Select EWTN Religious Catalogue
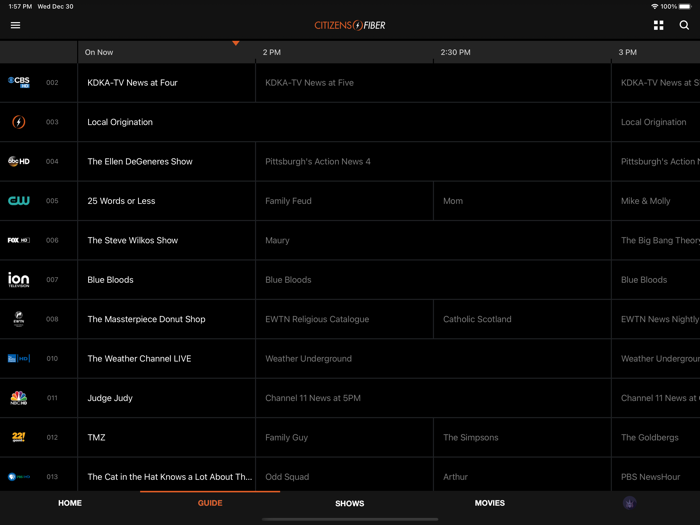This screenshot has width=700, height=525. (344, 319)
